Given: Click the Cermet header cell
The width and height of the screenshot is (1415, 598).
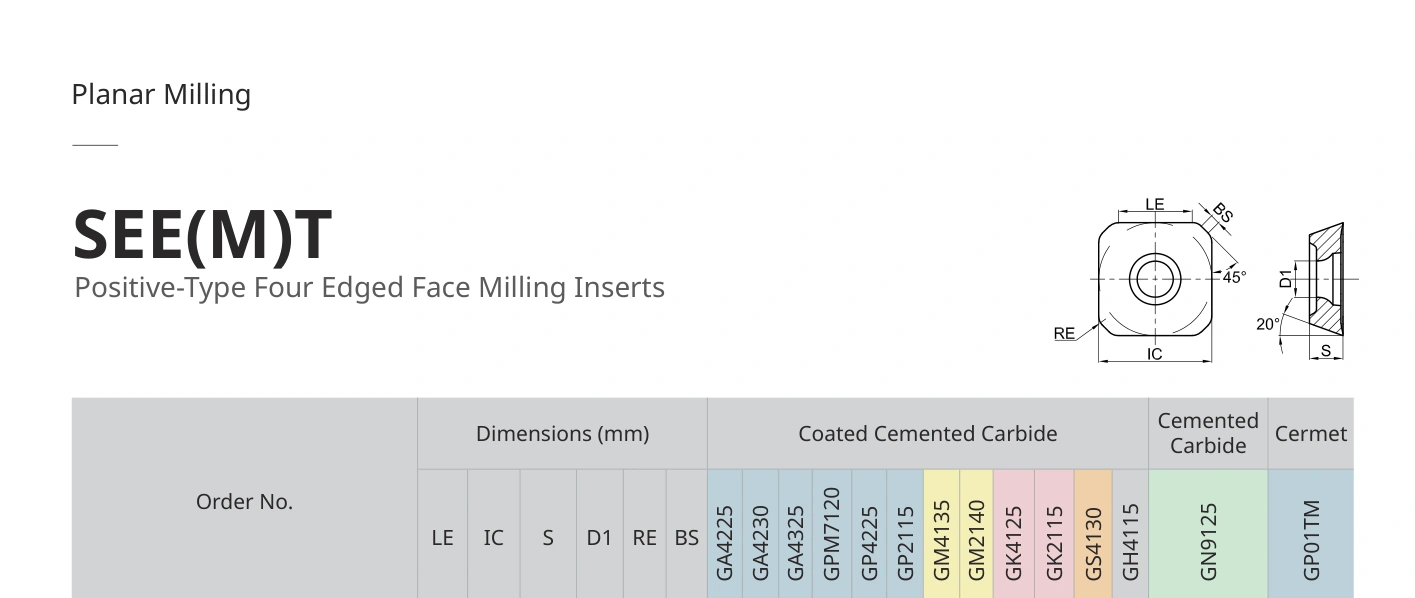Looking at the screenshot, I should pos(1311,434).
